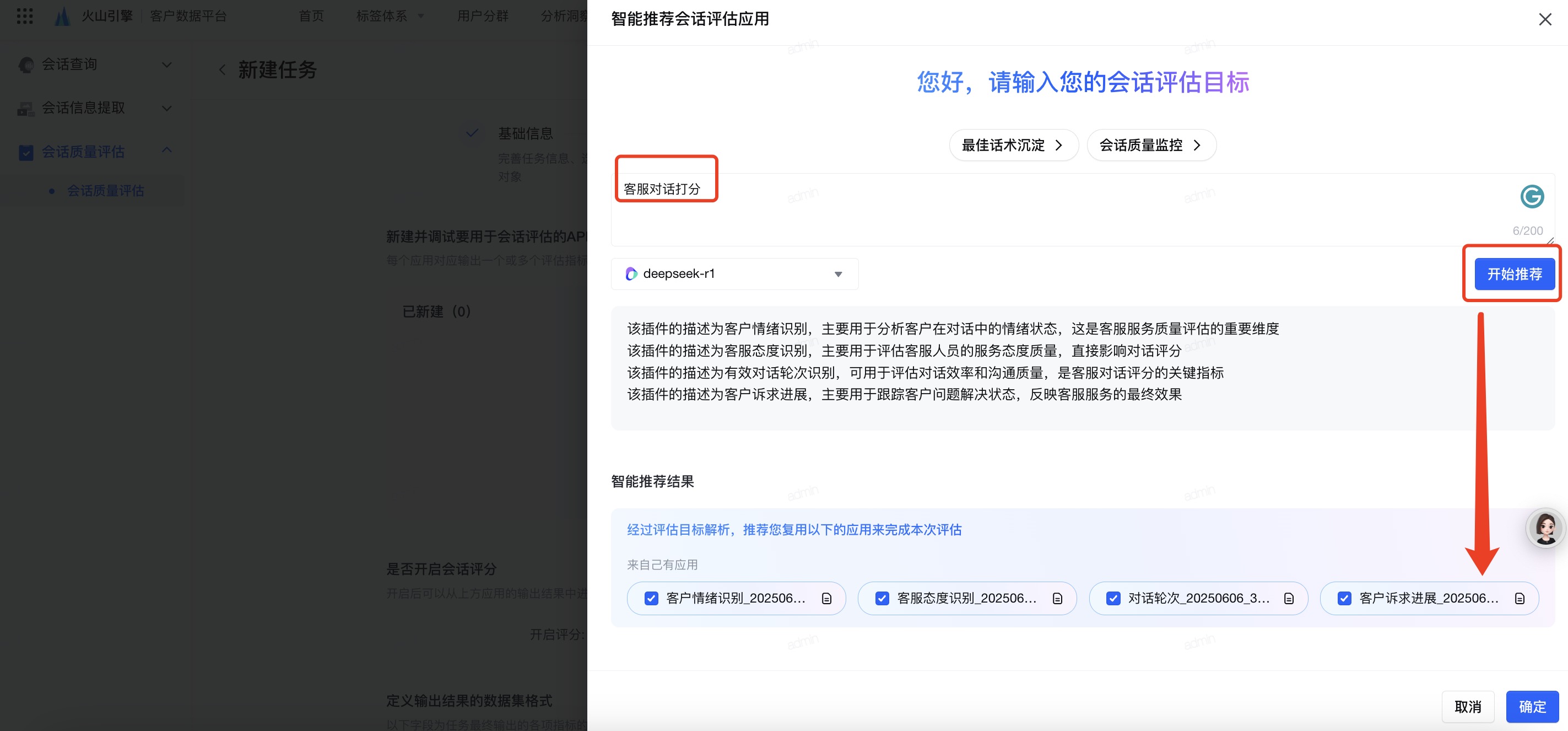Uncheck 客户情绪识别 recommended app
The width and height of the screenshot is (1568, 731).
click(651, 598)
